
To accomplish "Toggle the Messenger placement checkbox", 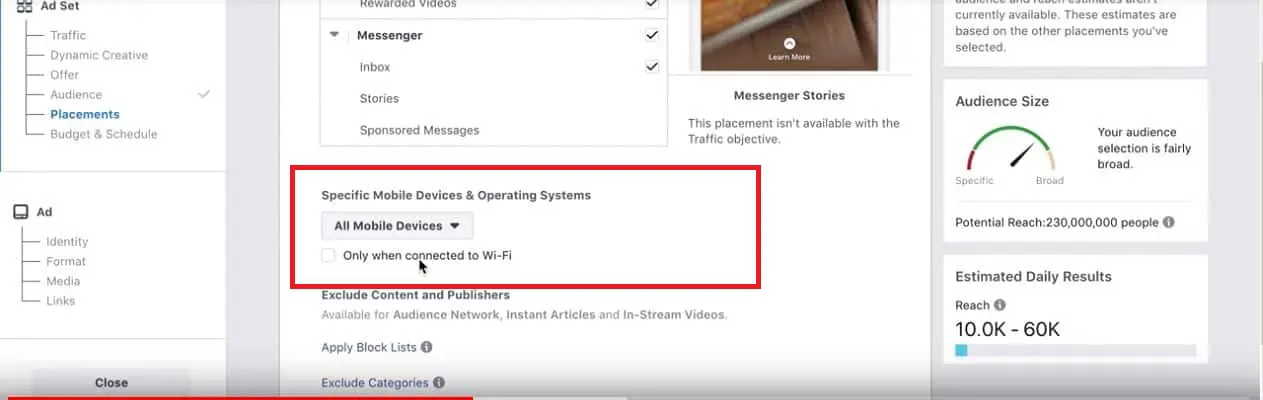I will click(652, 35).
